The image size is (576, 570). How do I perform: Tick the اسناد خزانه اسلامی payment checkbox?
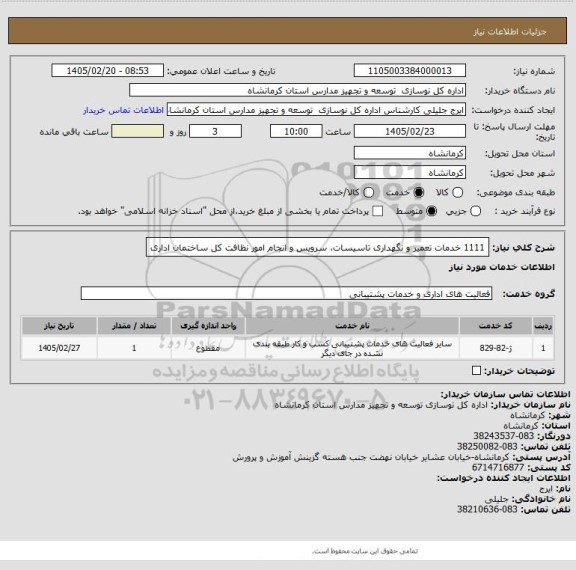pos(378,211)
